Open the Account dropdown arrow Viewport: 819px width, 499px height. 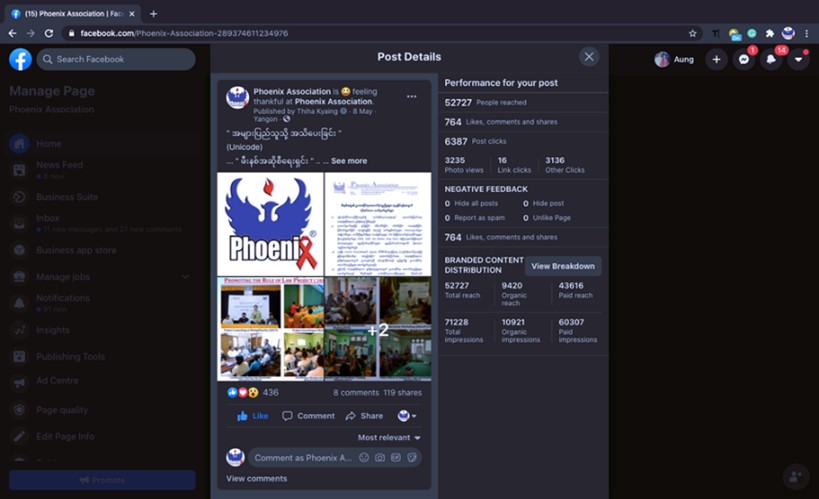pyautogui.click(x=798, y=60)
